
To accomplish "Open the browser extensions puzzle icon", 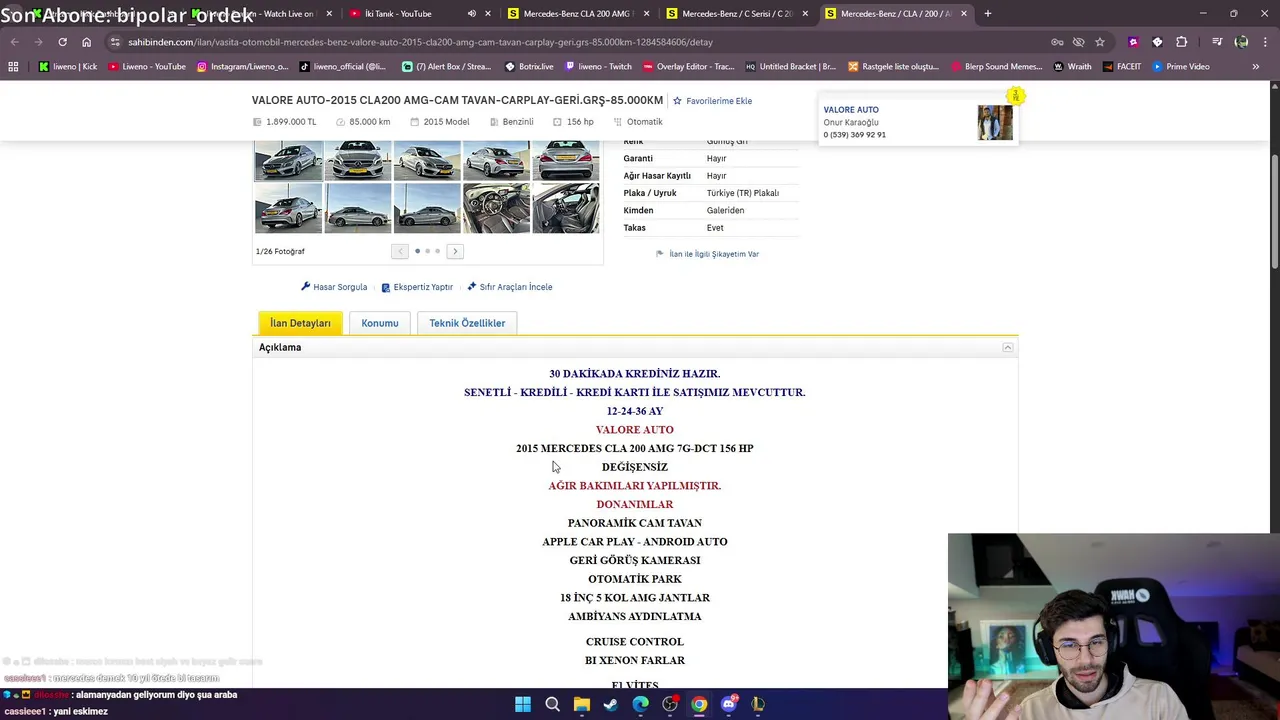I will [1181, 42].
